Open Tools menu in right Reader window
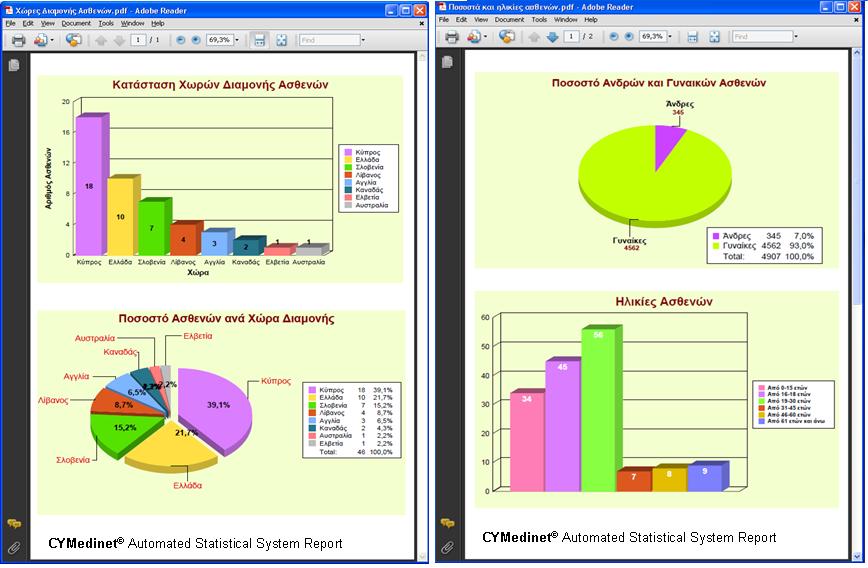Screen dimensions: 868x568 [x=539, y=19]
